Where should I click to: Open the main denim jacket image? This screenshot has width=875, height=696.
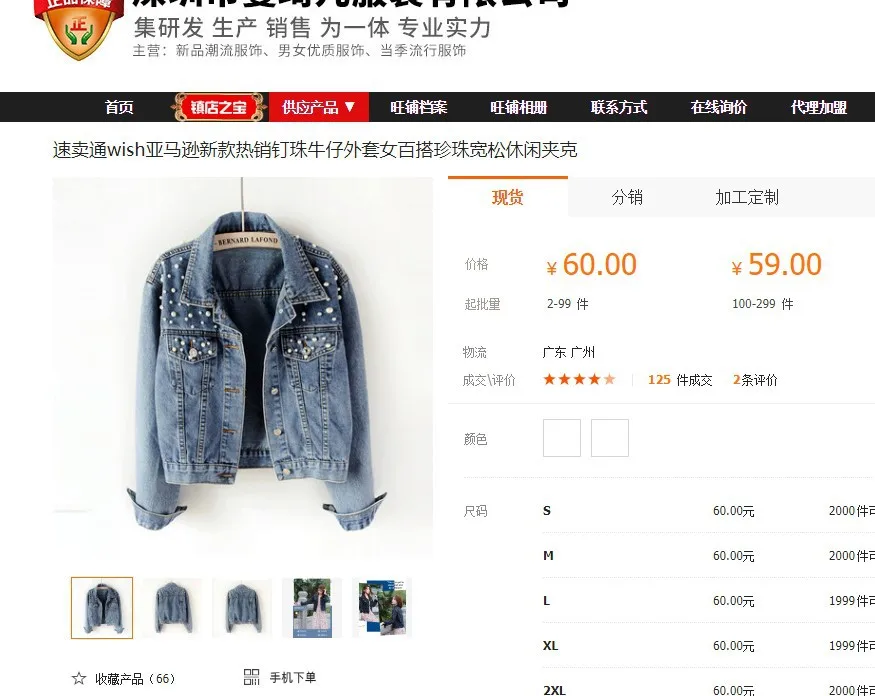(x=242, y=366)
